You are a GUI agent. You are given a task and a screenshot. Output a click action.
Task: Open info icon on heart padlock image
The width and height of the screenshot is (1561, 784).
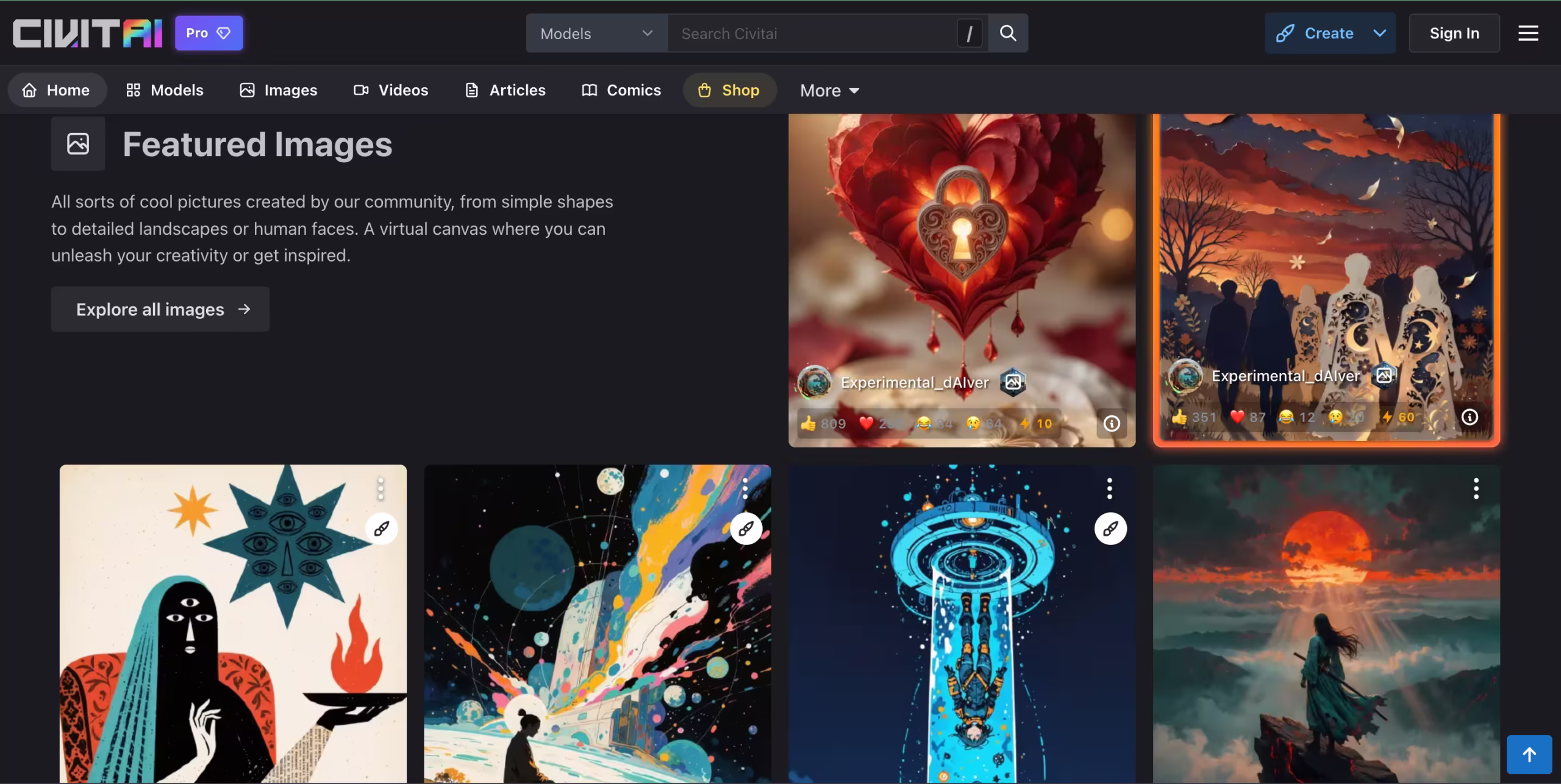point(1112,423)
